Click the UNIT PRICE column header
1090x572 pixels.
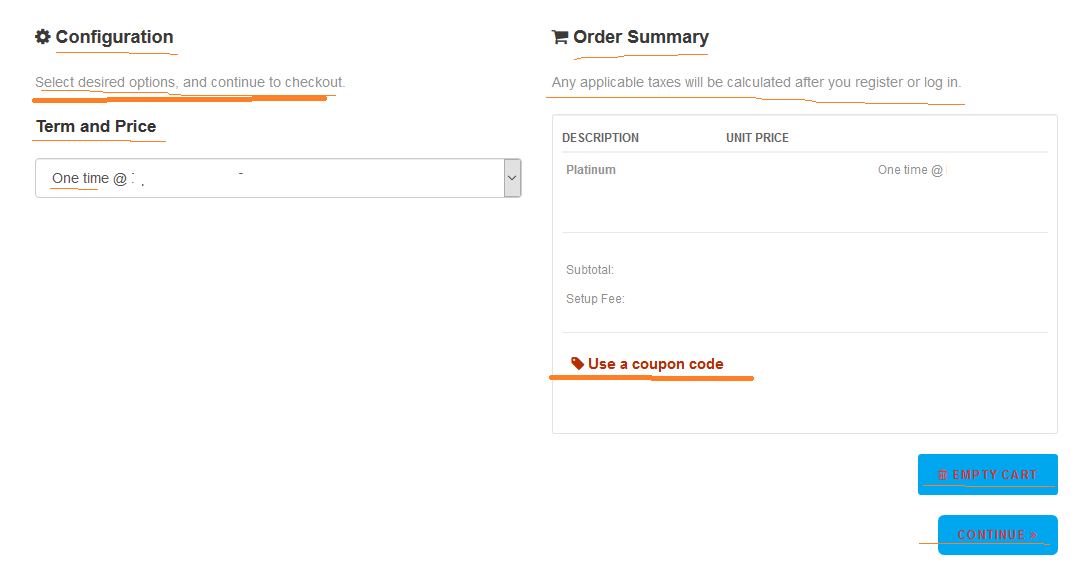[x=758, y=138]
